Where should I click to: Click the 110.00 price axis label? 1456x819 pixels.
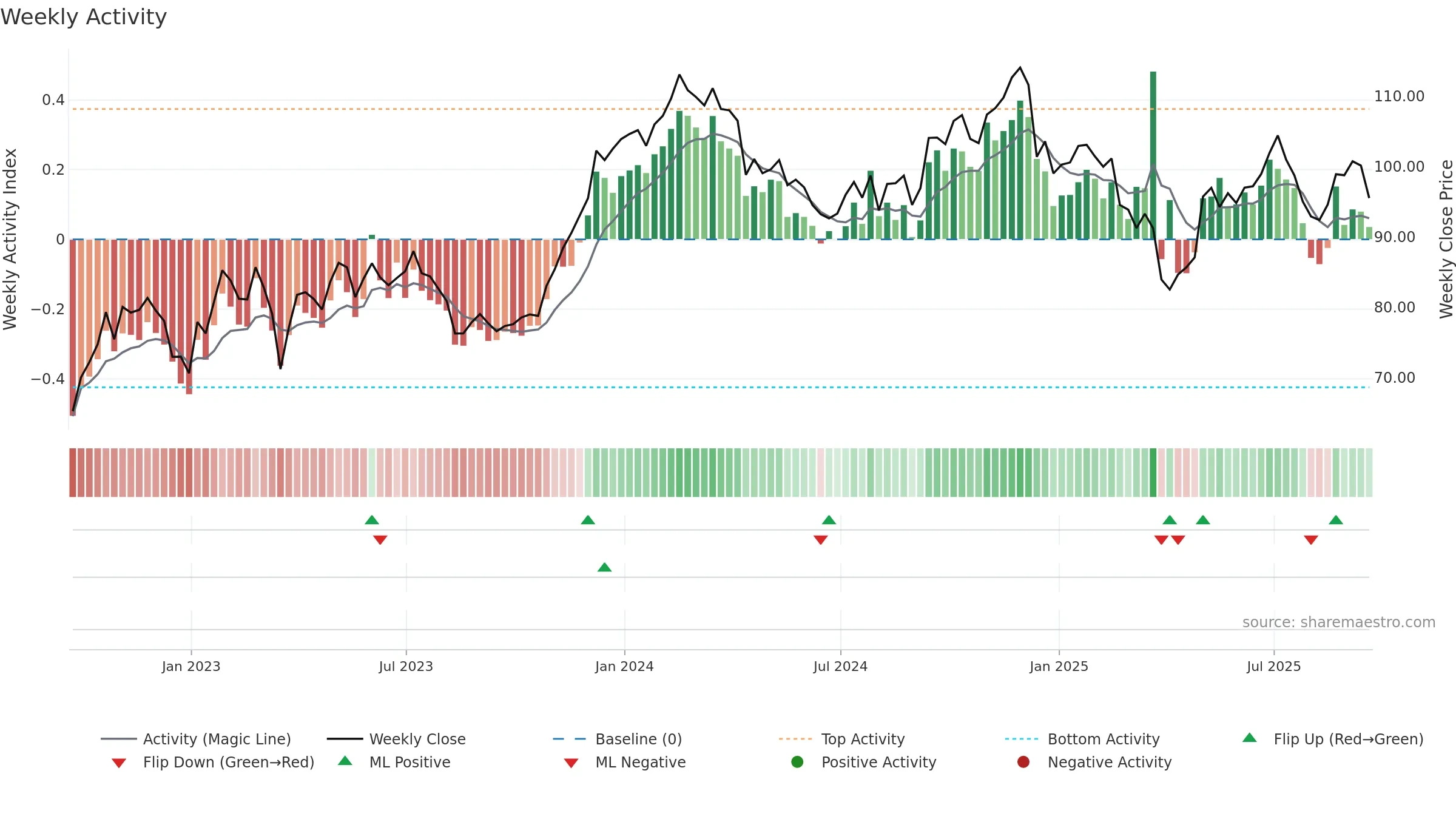tap(1399, 96)
